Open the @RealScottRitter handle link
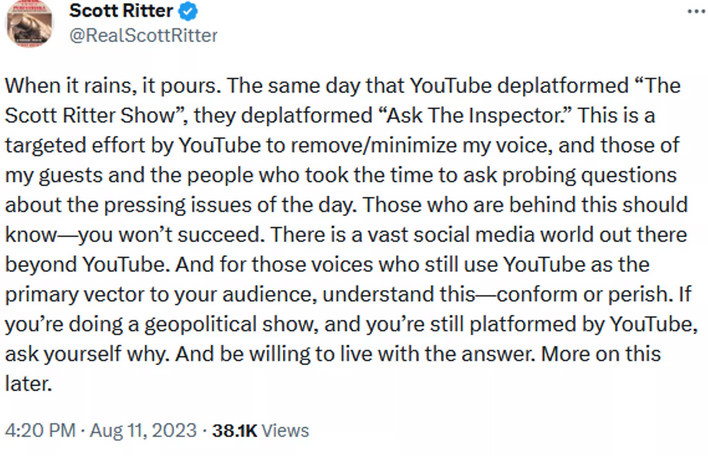708x456 pixels. click(143, 35)
